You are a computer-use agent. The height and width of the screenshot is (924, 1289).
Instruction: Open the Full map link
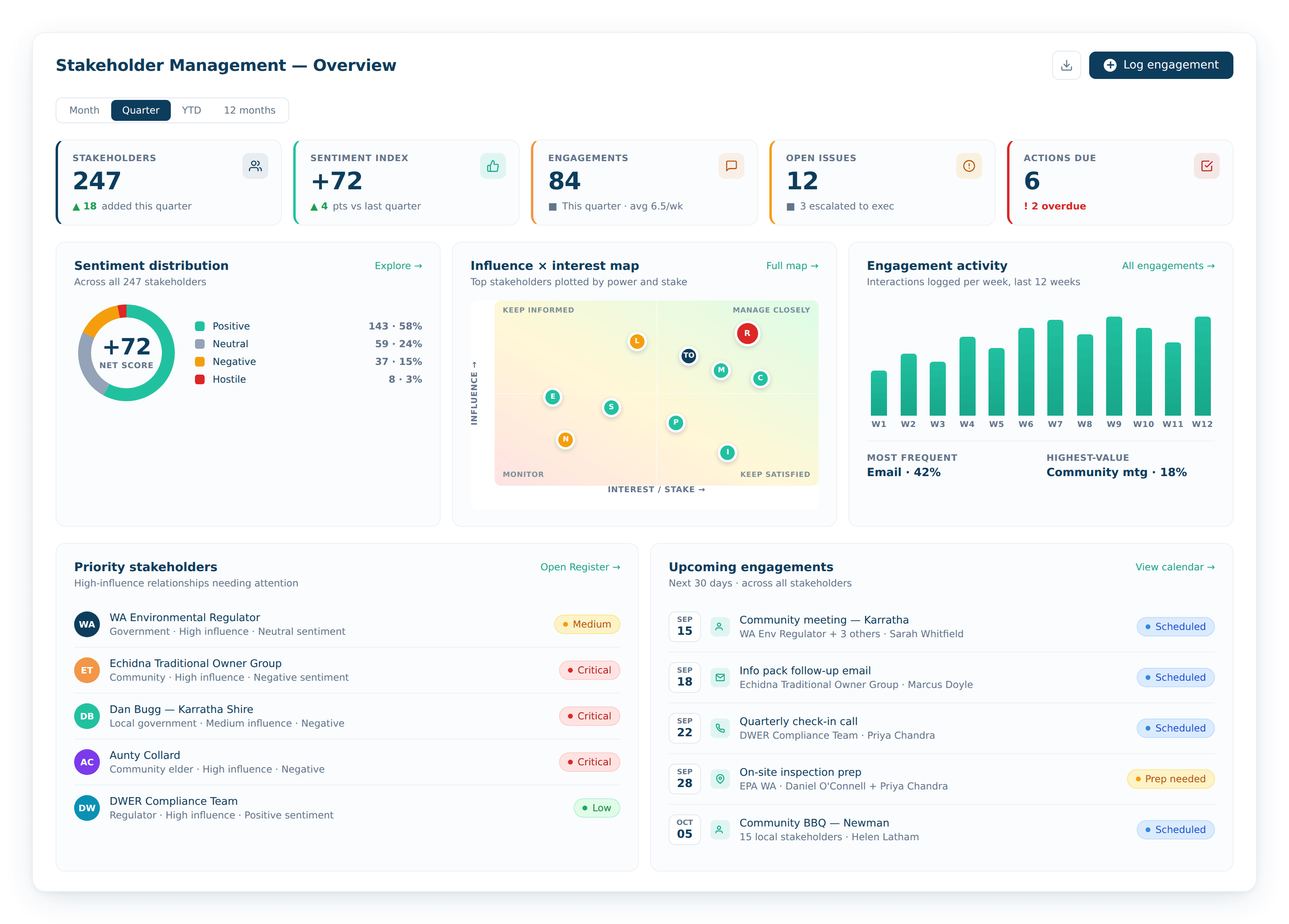click(x=792, y=266)
